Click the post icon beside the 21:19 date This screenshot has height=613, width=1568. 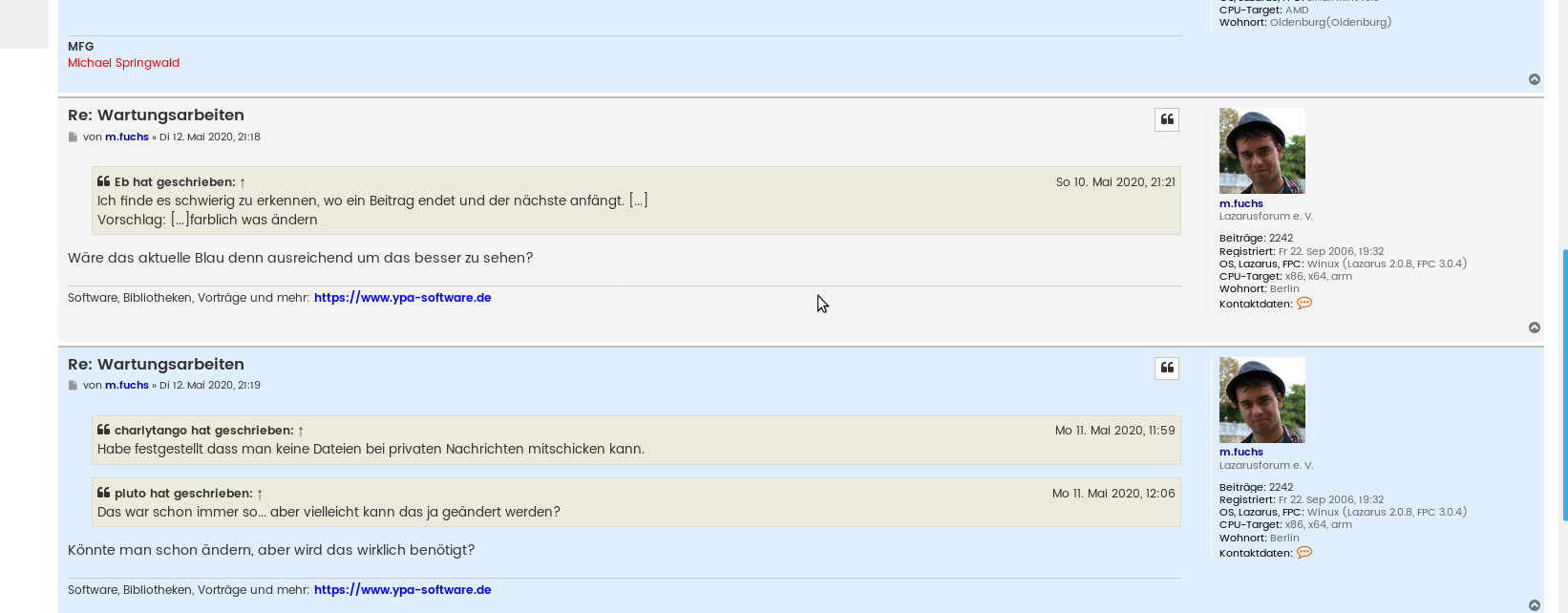coord(73,386)
